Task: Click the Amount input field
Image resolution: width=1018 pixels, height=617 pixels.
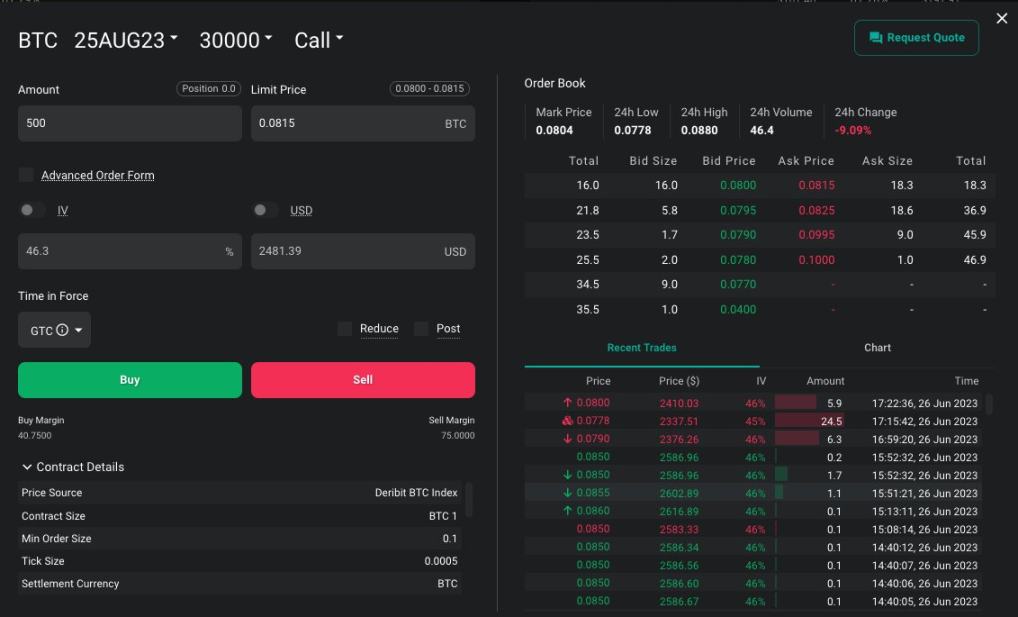Action: click(129, 123)
